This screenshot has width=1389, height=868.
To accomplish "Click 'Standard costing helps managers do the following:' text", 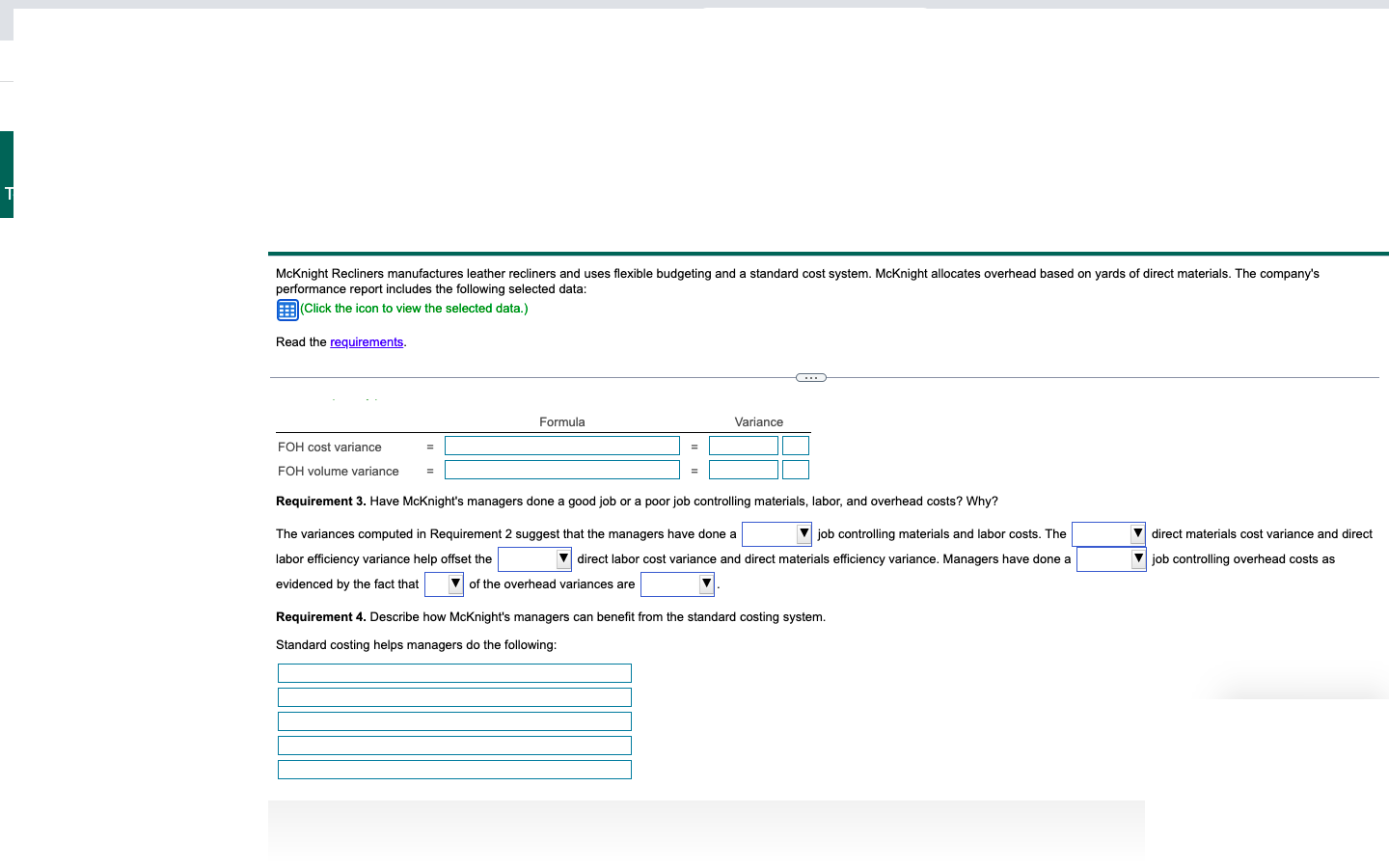I will coord(416,645).
